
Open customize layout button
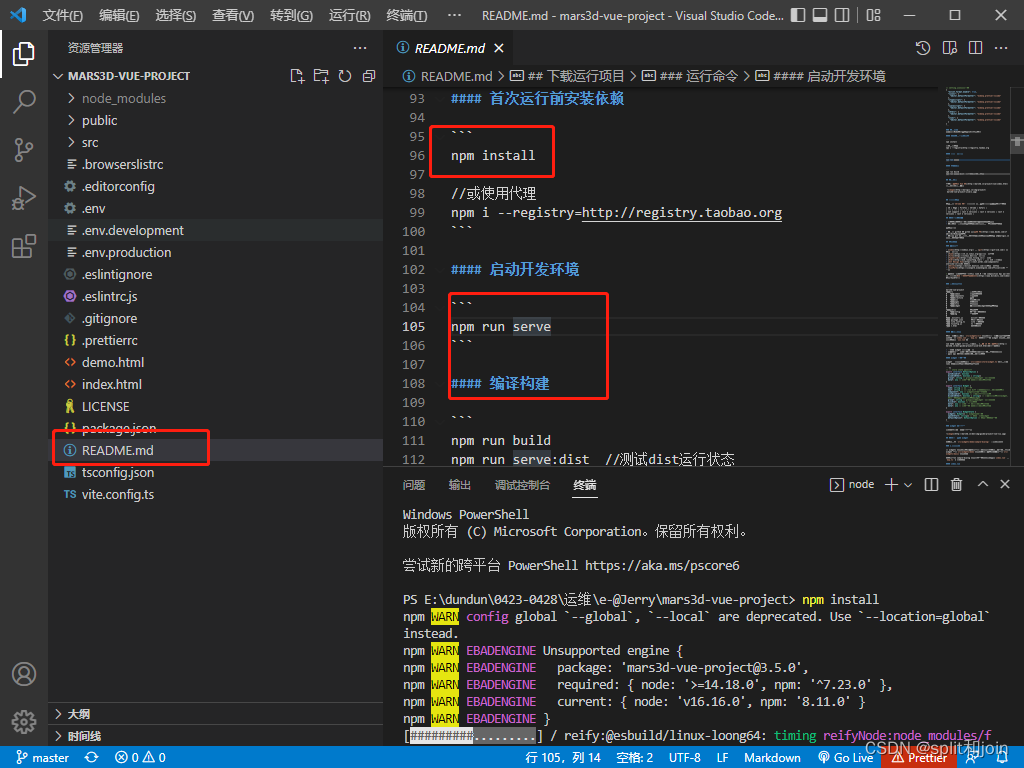tap(874, 15)
